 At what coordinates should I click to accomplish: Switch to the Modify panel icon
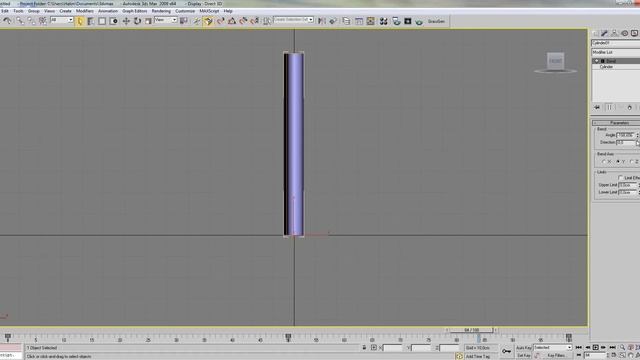tap(605, 33)
